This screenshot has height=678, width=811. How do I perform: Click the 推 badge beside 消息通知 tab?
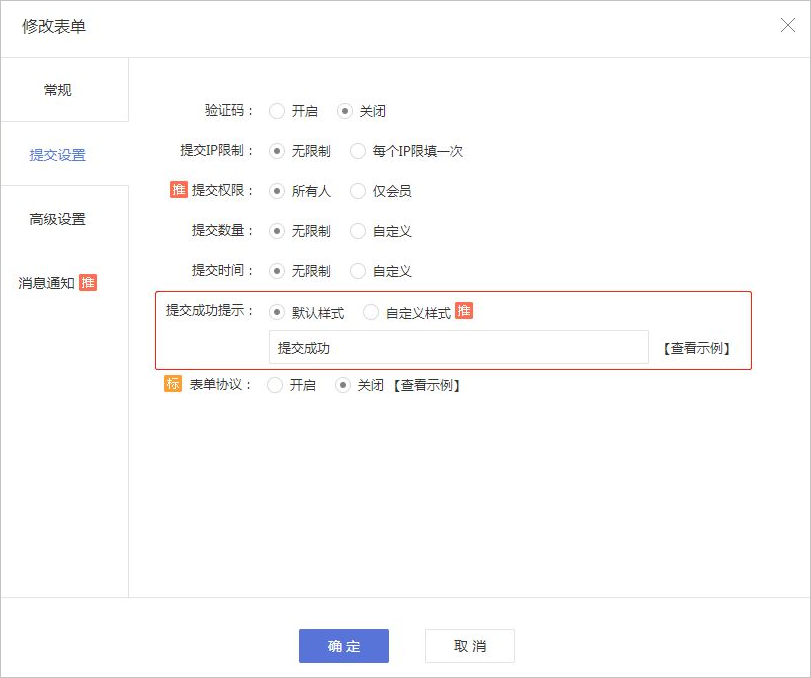(88, 283)
